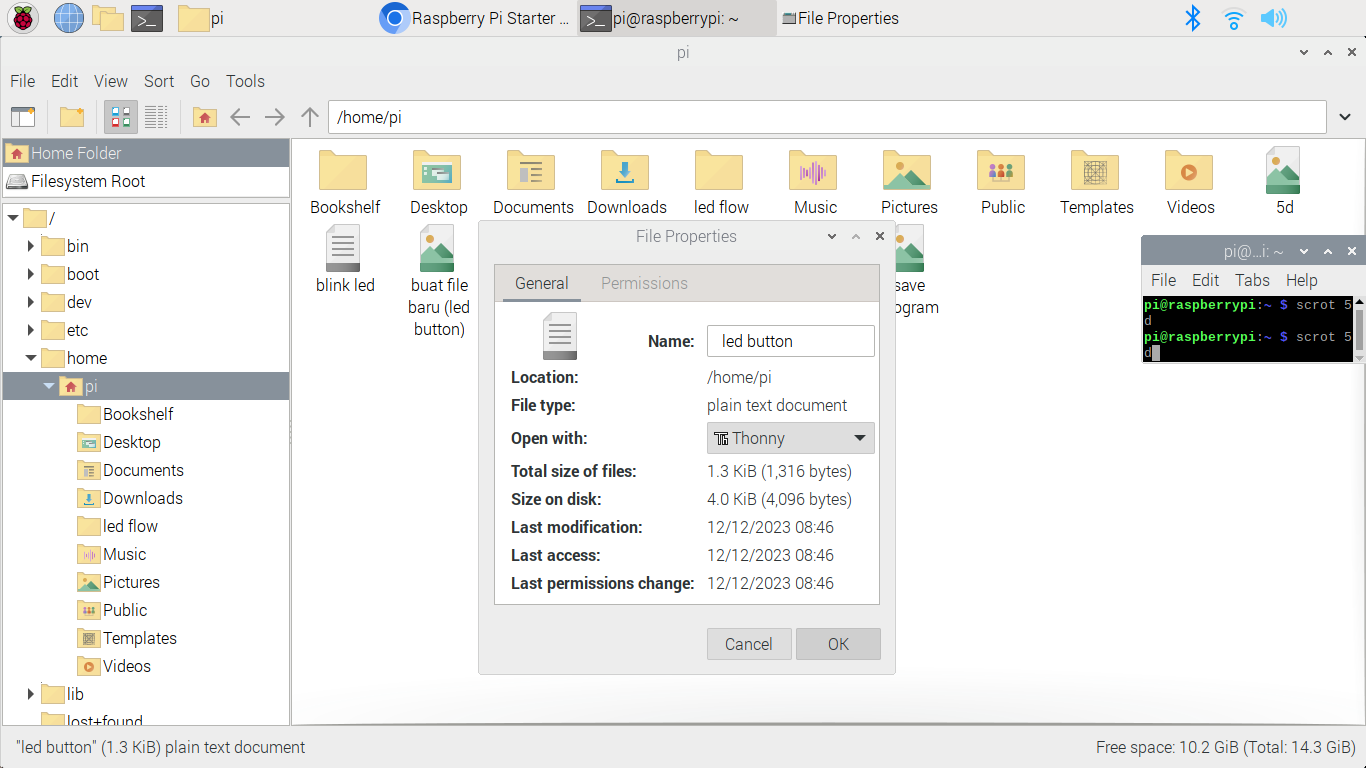Open the Tabs menu in the terminal window
1366x768 pixels.
(x=1252, y=280)
